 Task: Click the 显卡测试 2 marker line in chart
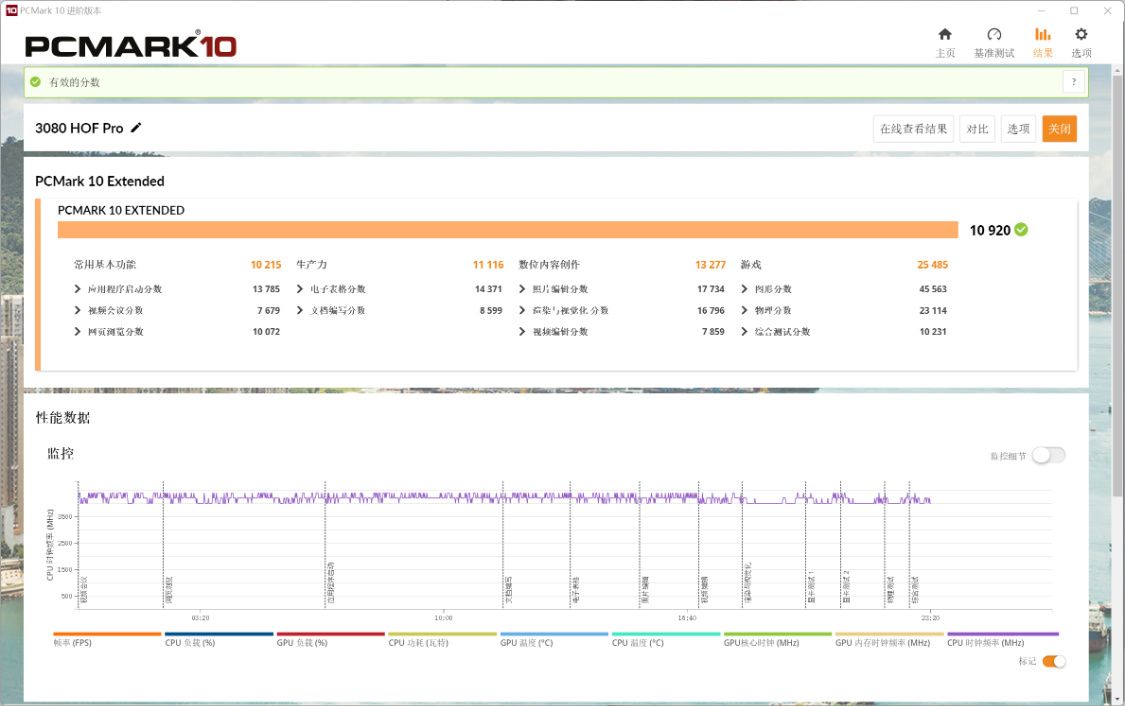coord(840,544)
